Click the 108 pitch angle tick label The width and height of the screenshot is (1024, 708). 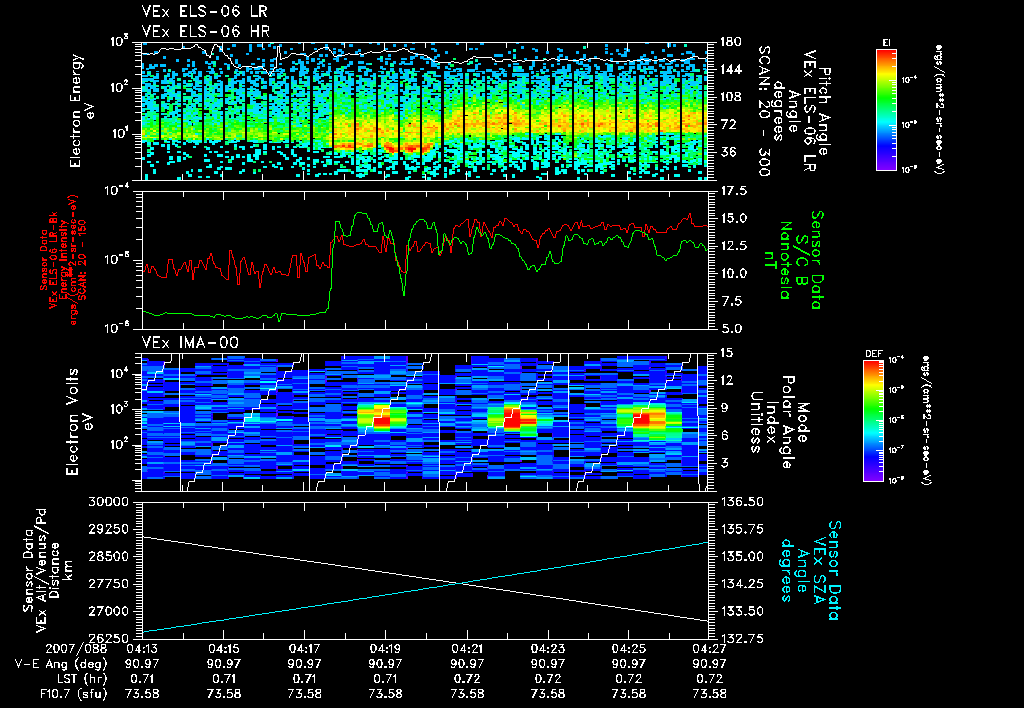tap(731, 97)
